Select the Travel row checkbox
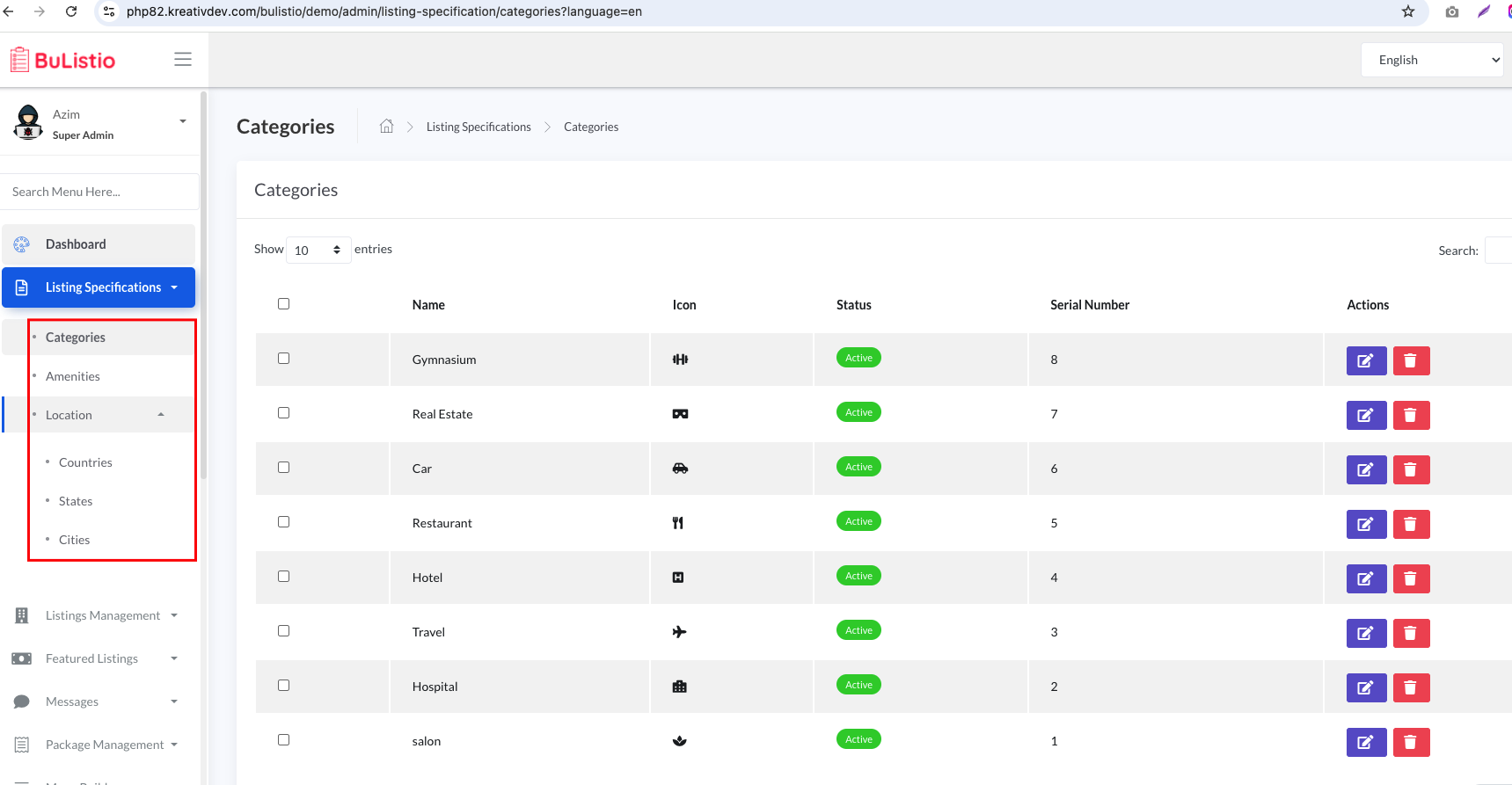The height and width of the screenshot is (785, 1512). tap(283, 630)
